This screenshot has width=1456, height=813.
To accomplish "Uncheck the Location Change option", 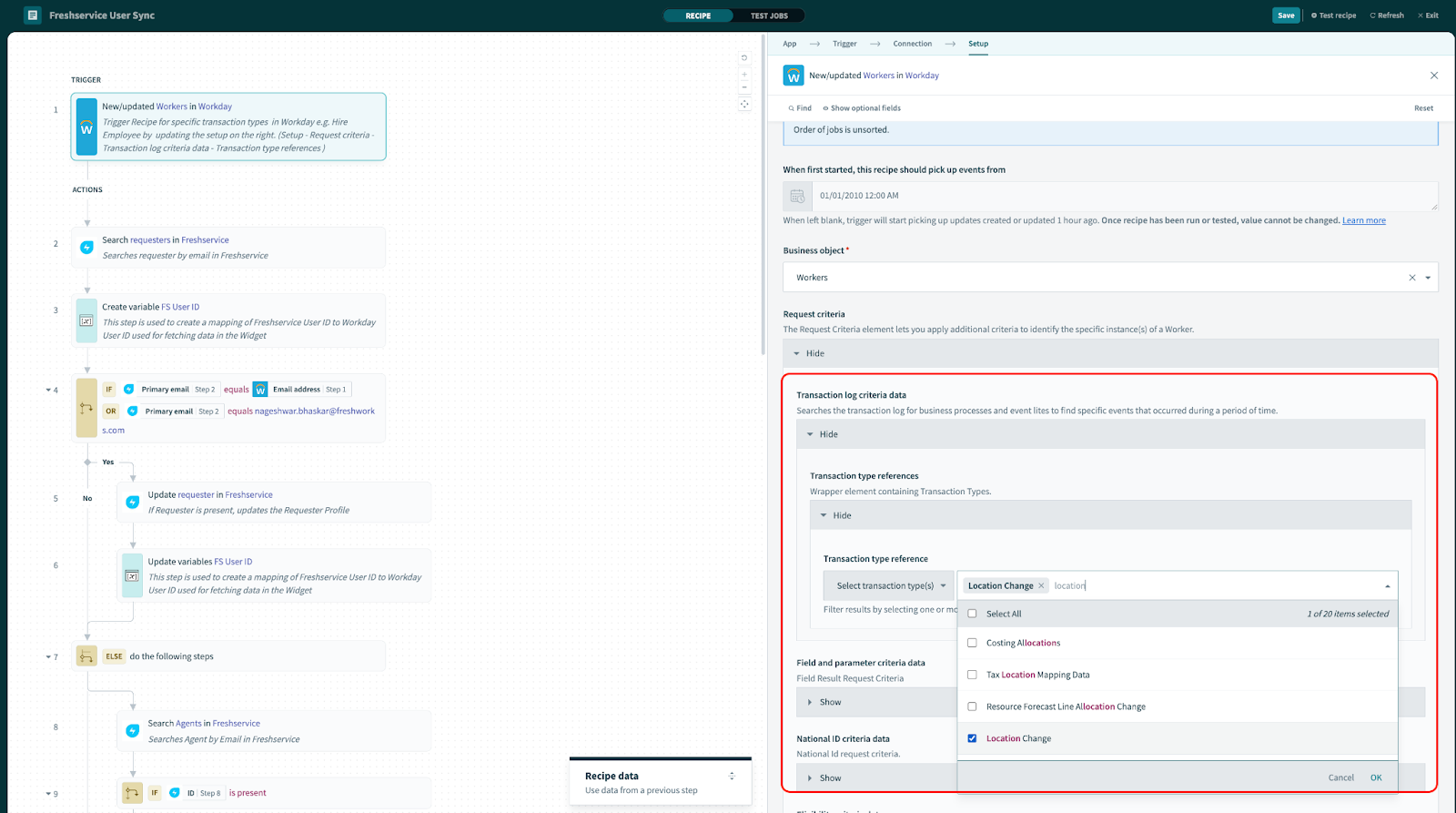I will pyautogui.click(x=972, y=738).
